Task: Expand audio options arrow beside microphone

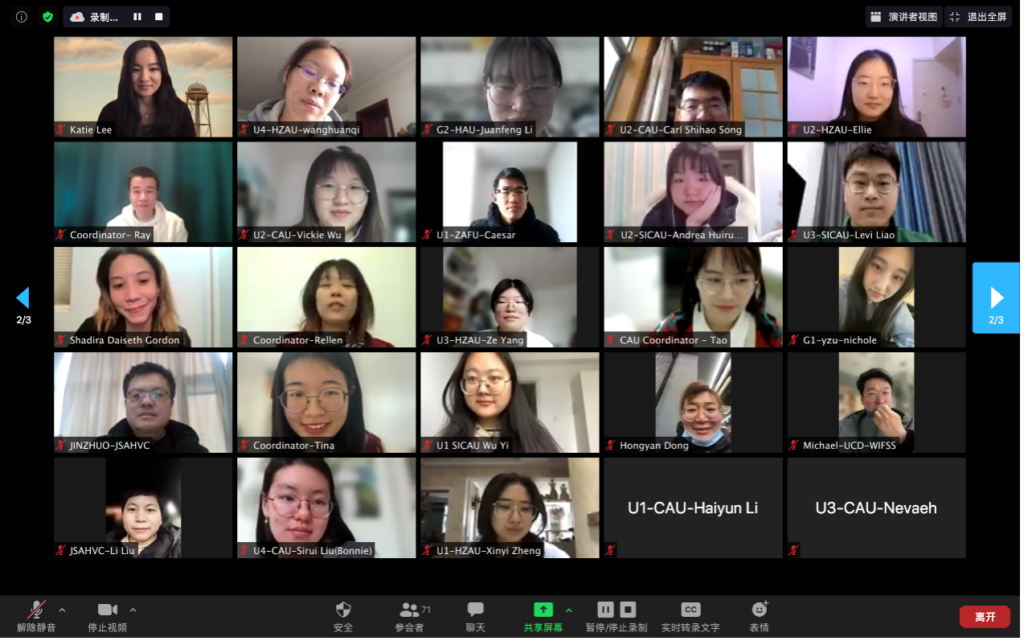Action: click(x=62, y=610)
